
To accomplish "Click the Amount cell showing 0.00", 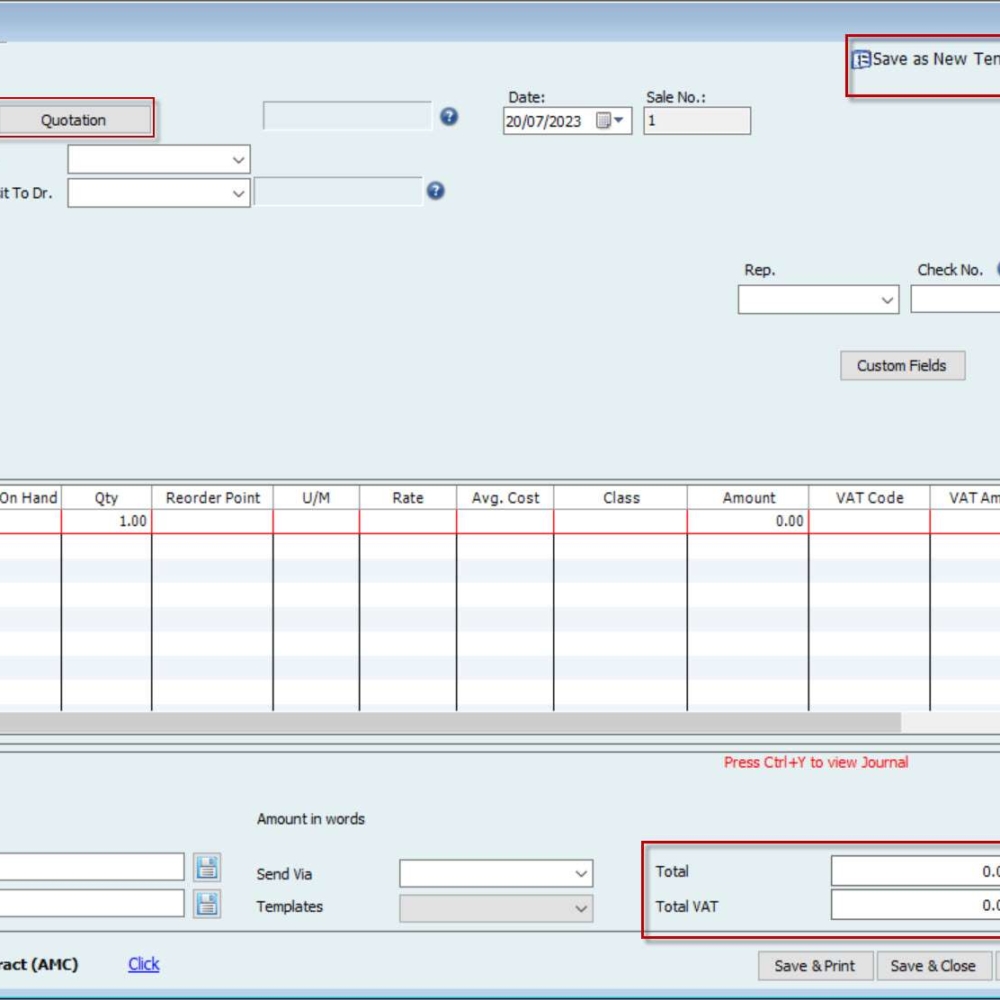I will (x=748, y=522).
